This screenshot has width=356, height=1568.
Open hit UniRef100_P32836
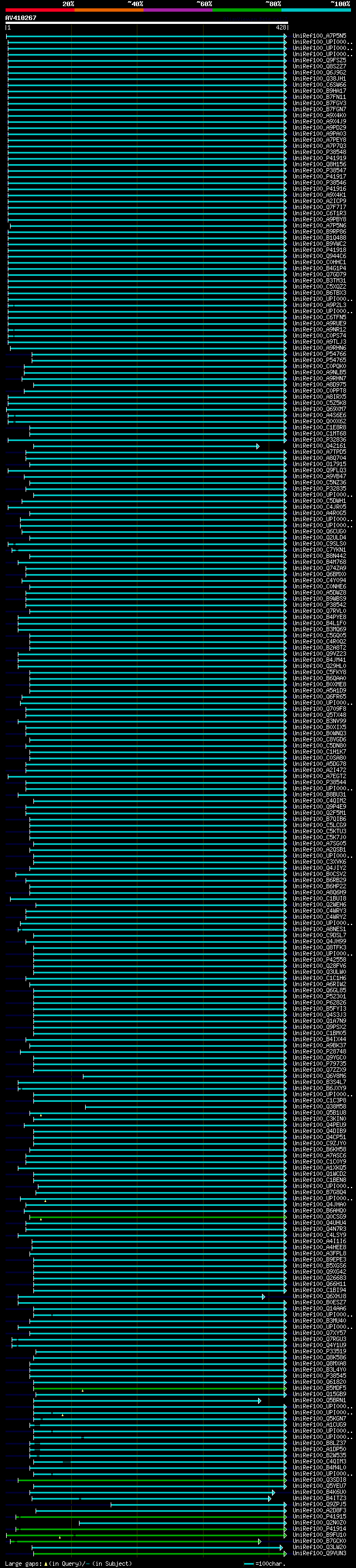pos(319,440)
